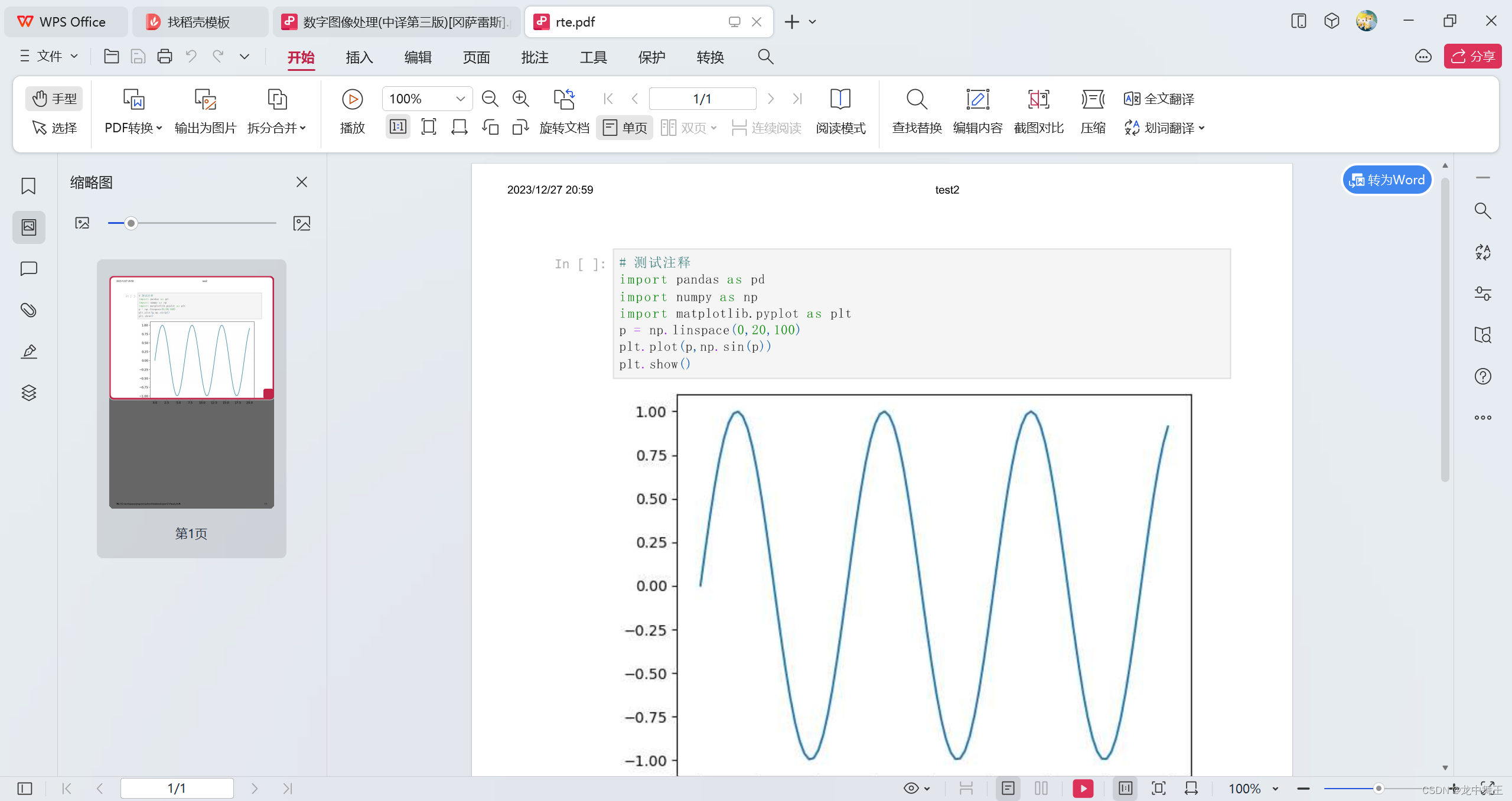Open 查找替换 find and replace

[915, 111]
